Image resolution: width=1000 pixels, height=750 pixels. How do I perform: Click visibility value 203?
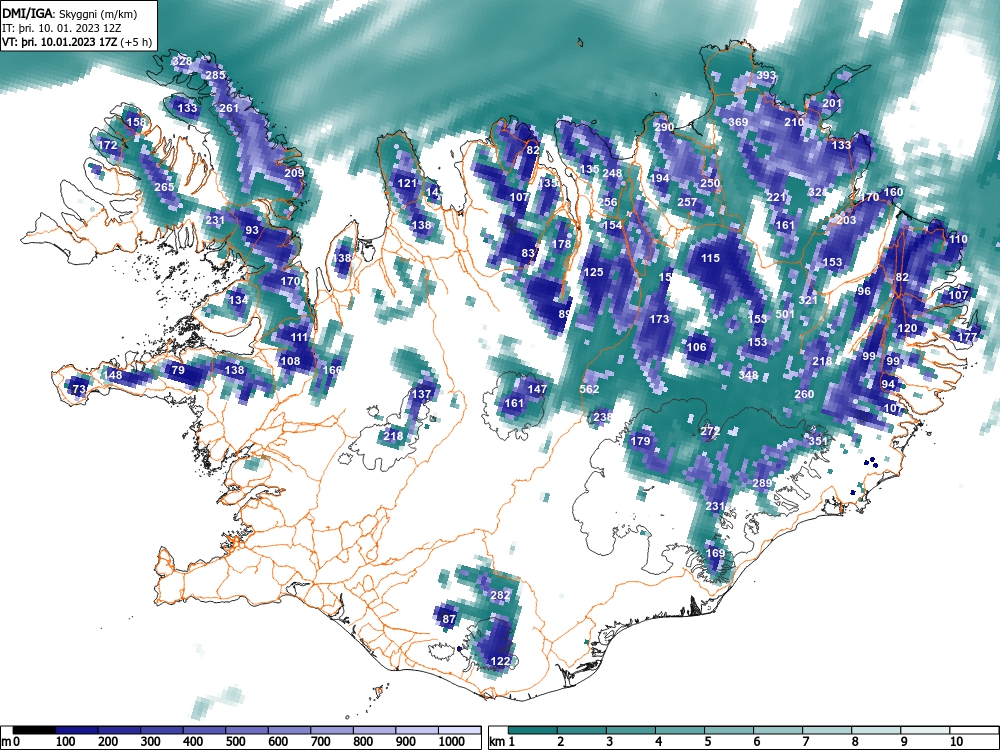click(846, 220)
